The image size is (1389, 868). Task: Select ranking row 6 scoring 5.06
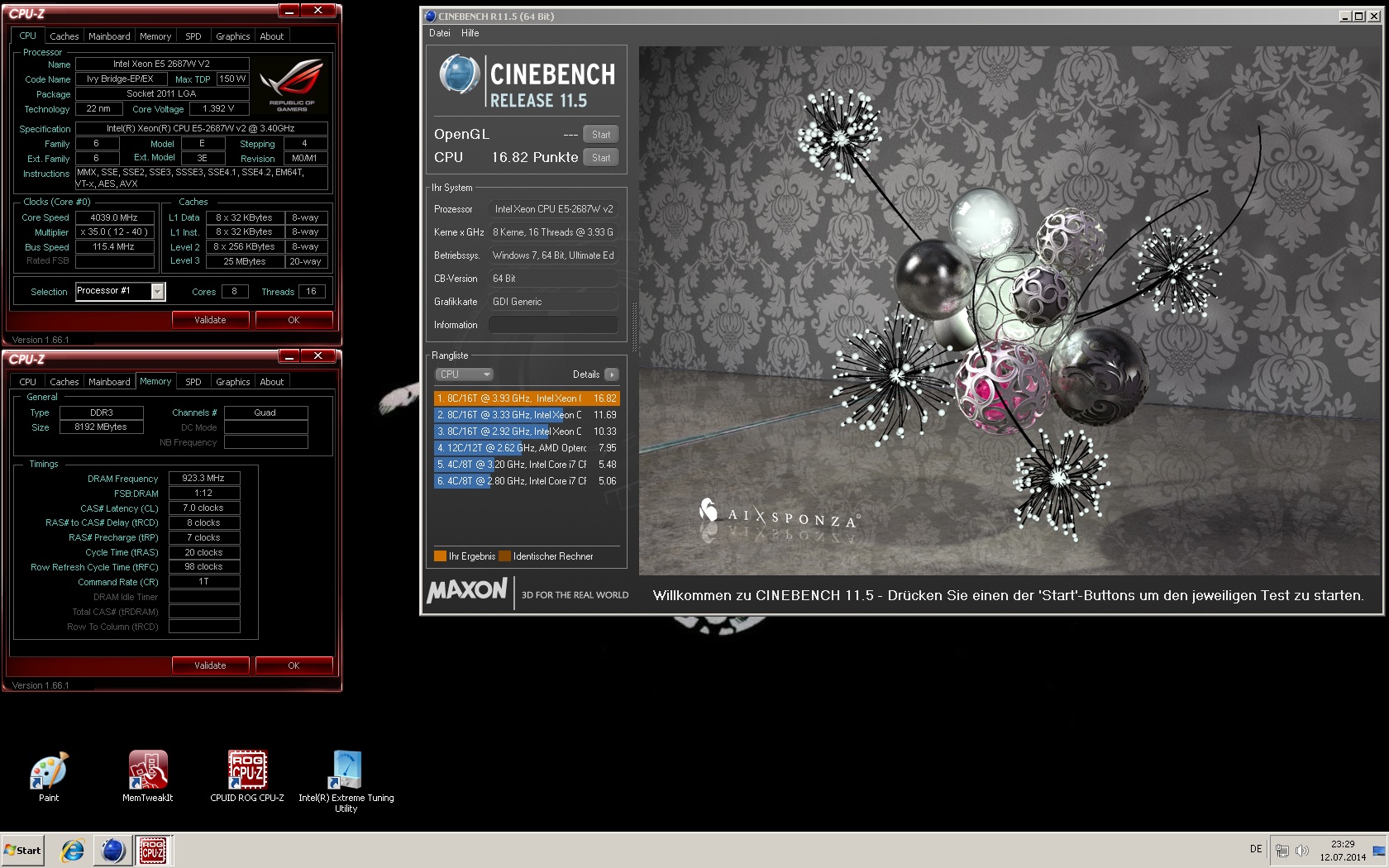527,481
